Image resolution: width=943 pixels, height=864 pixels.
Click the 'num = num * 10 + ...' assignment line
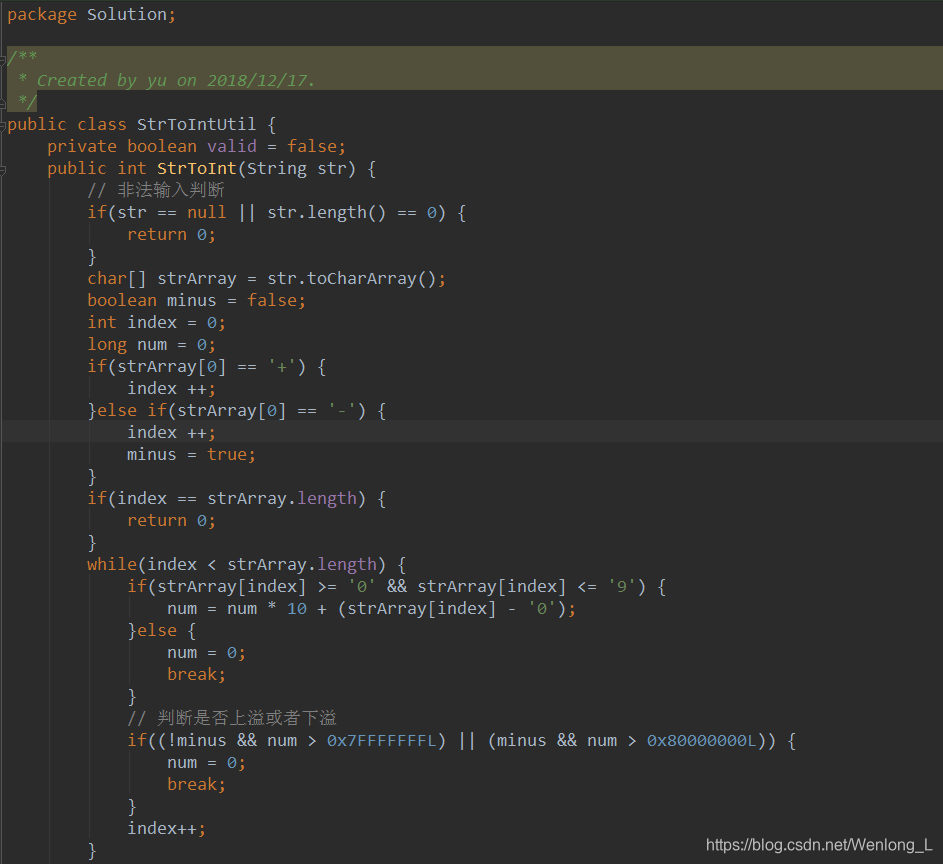(x=372, y=608)
